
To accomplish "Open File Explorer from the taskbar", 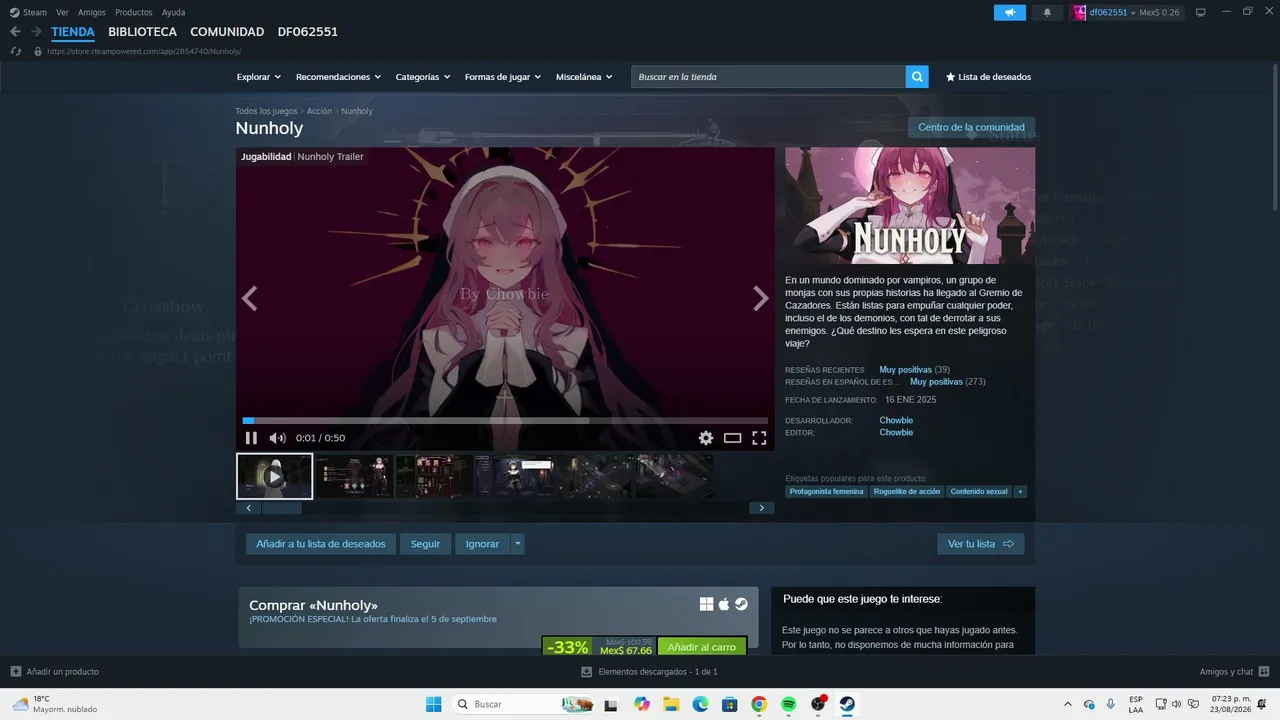I will pyautogui.click(x=671, y=704).
